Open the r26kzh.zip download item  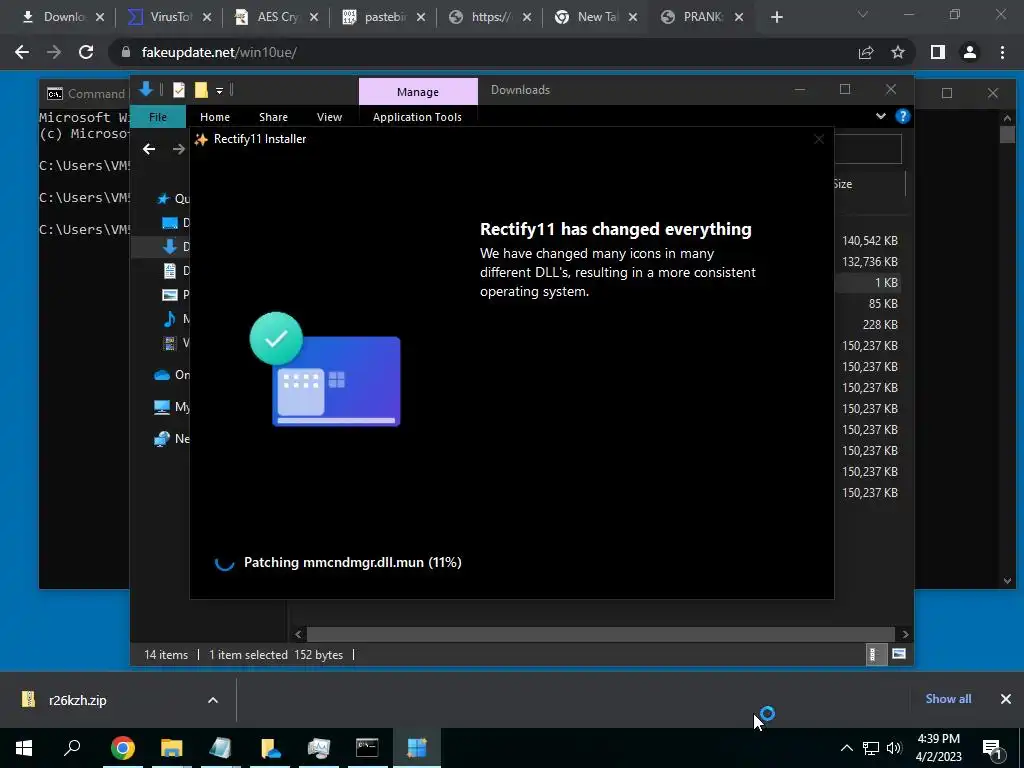(78, 701)
